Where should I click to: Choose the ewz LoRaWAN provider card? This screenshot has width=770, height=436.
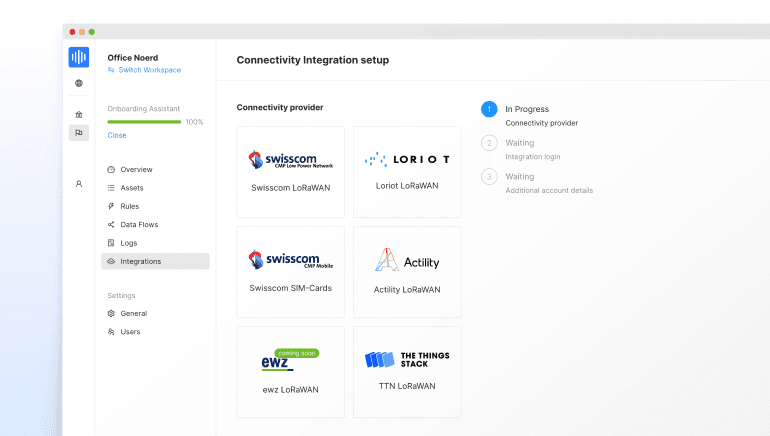[291, 372]
